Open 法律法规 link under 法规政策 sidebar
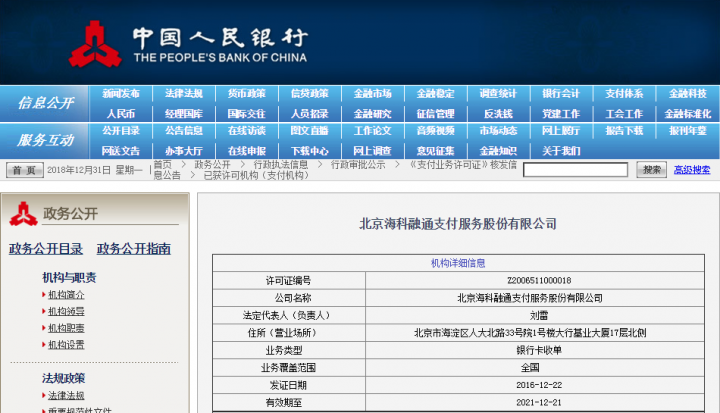This screenshot has height=413, width=720. click(66, 395)
